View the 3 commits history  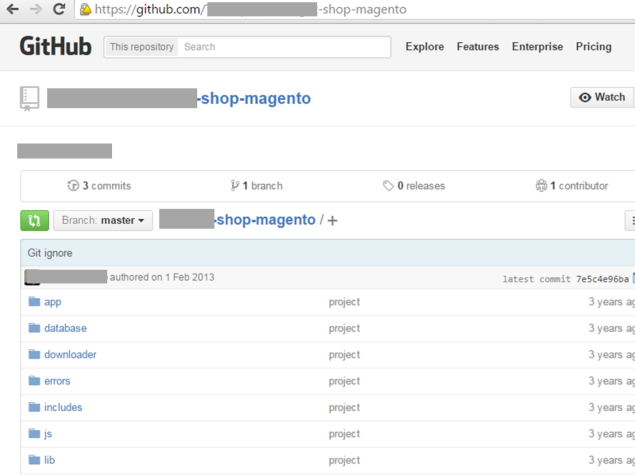pos(99,186)
